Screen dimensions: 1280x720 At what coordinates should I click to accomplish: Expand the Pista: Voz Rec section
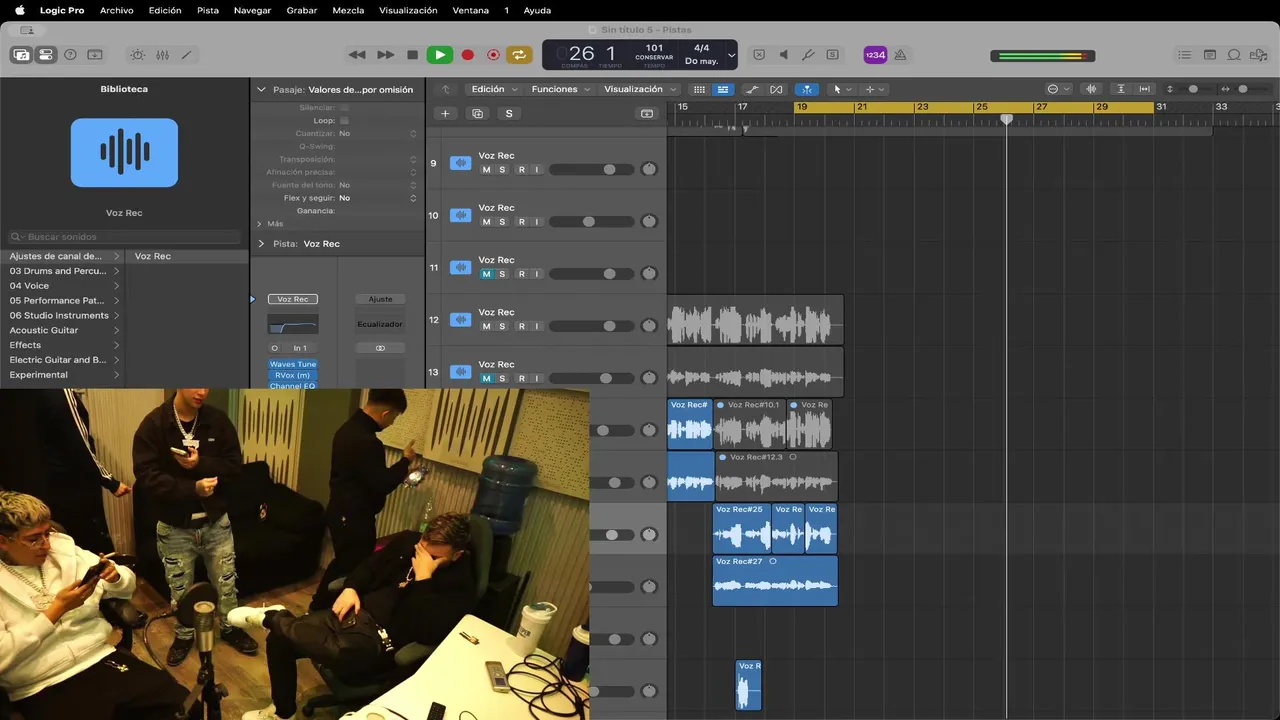[x=262, y=244]
